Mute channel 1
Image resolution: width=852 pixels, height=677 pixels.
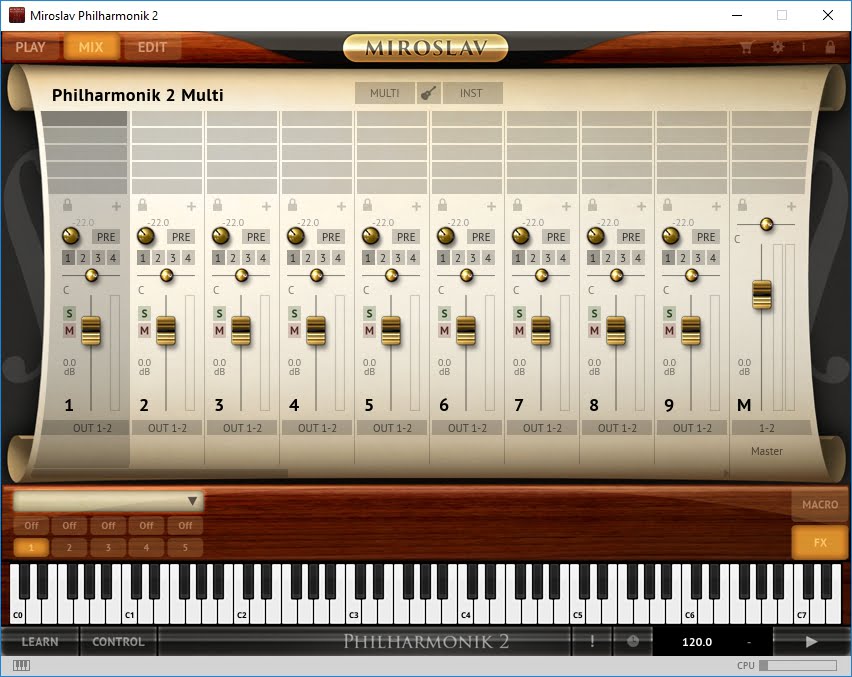[69, 330]
